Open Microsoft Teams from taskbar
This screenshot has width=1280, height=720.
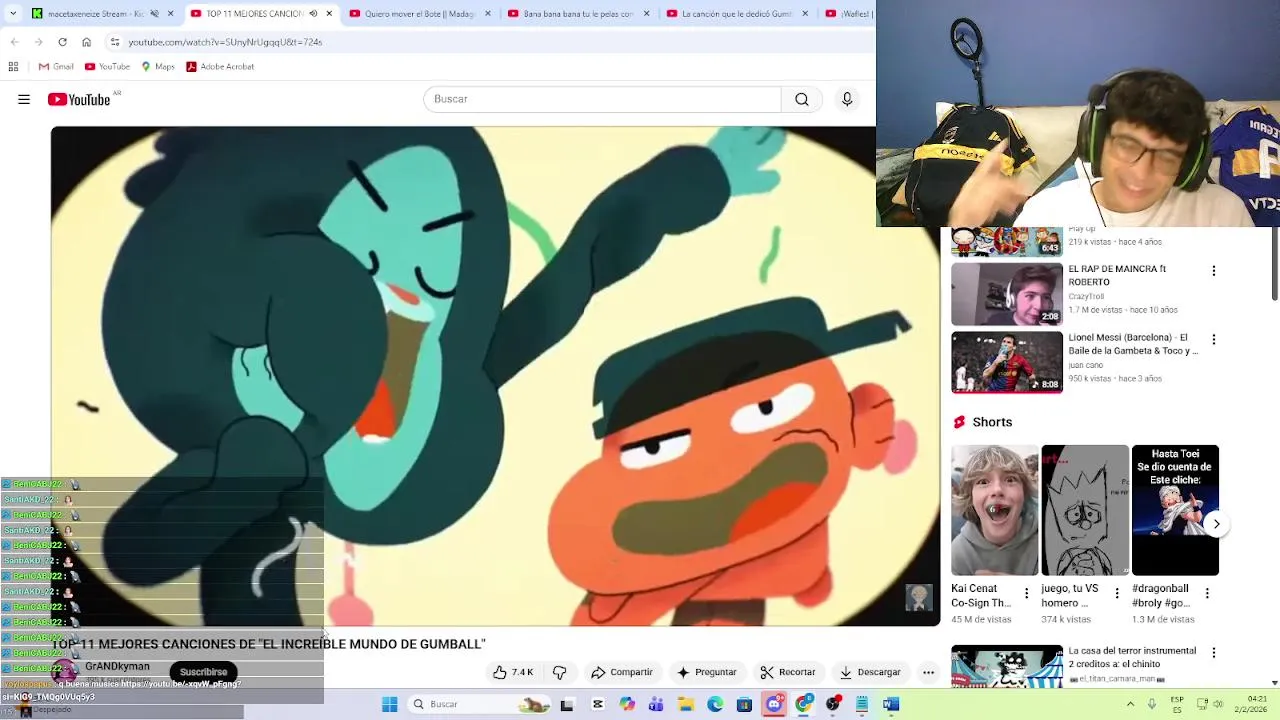656,704
